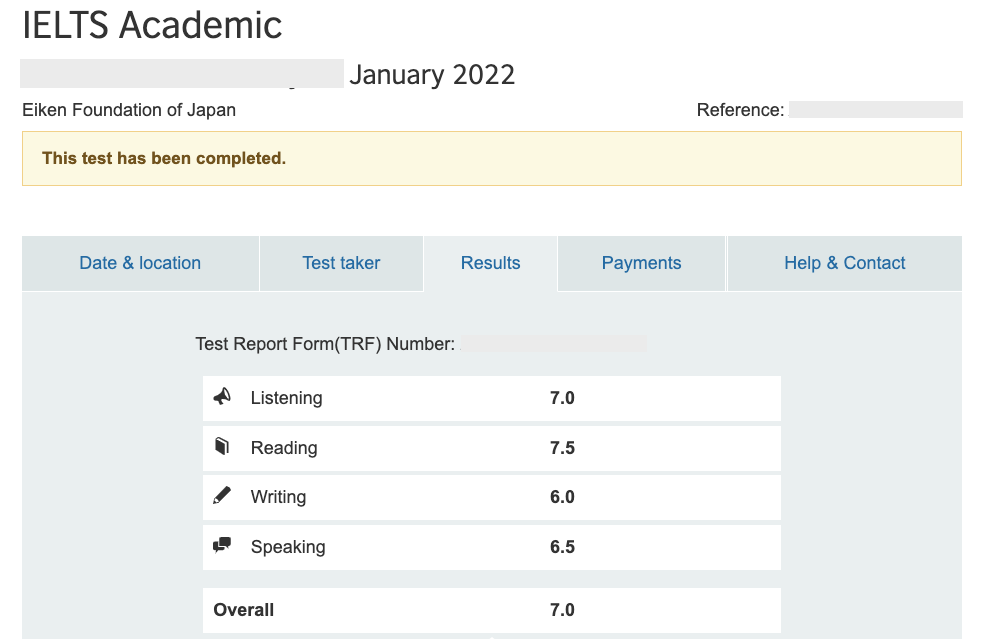
Task: Click the Listening megaphone icon
Action: [x=222, y=397]
